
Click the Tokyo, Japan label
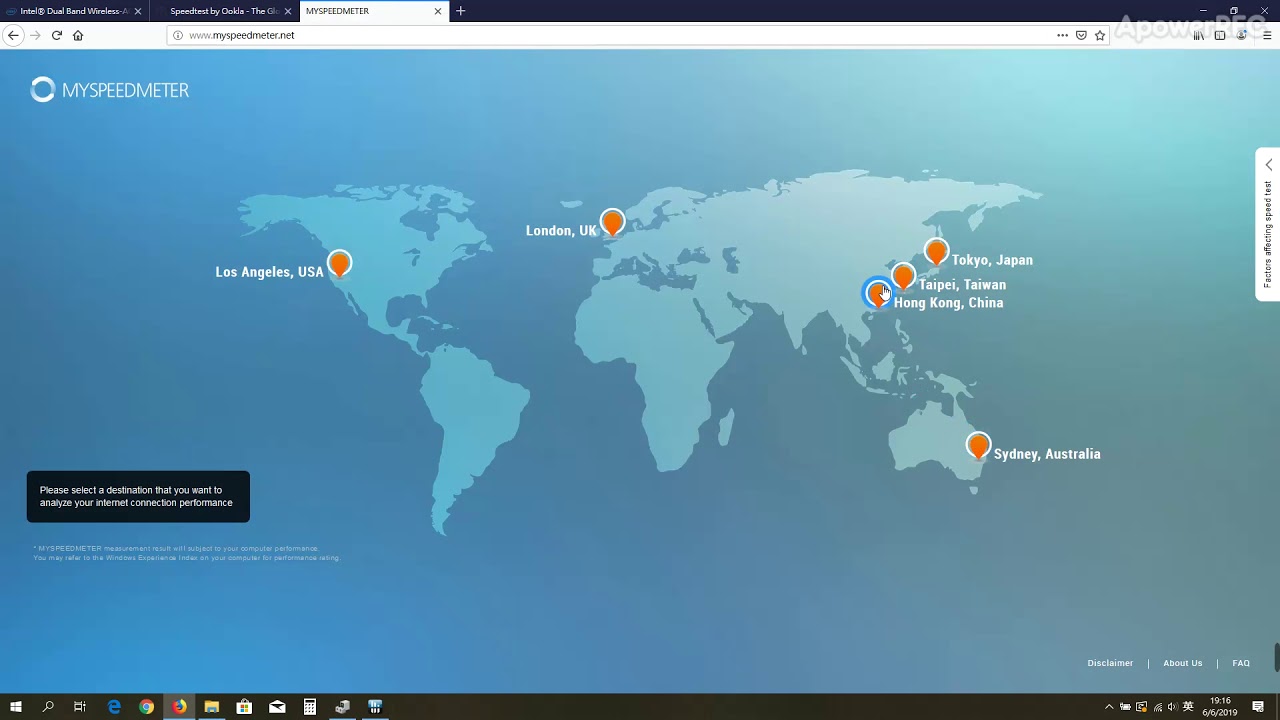point(992,260)
